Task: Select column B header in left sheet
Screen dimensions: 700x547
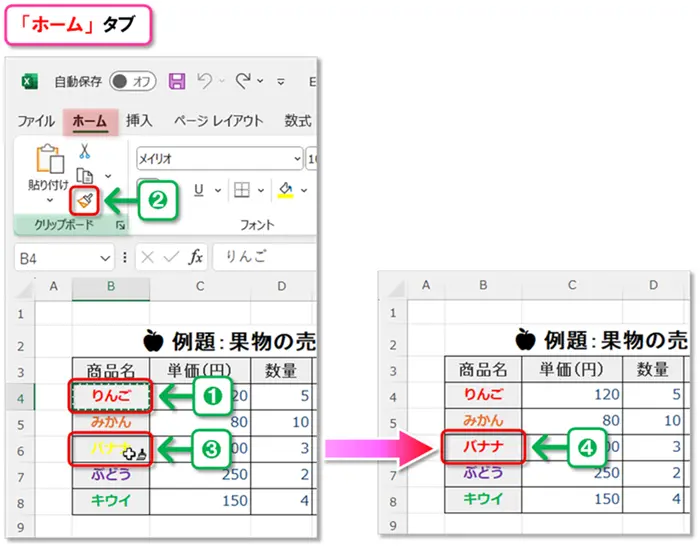Action: [x=111, y=287]
